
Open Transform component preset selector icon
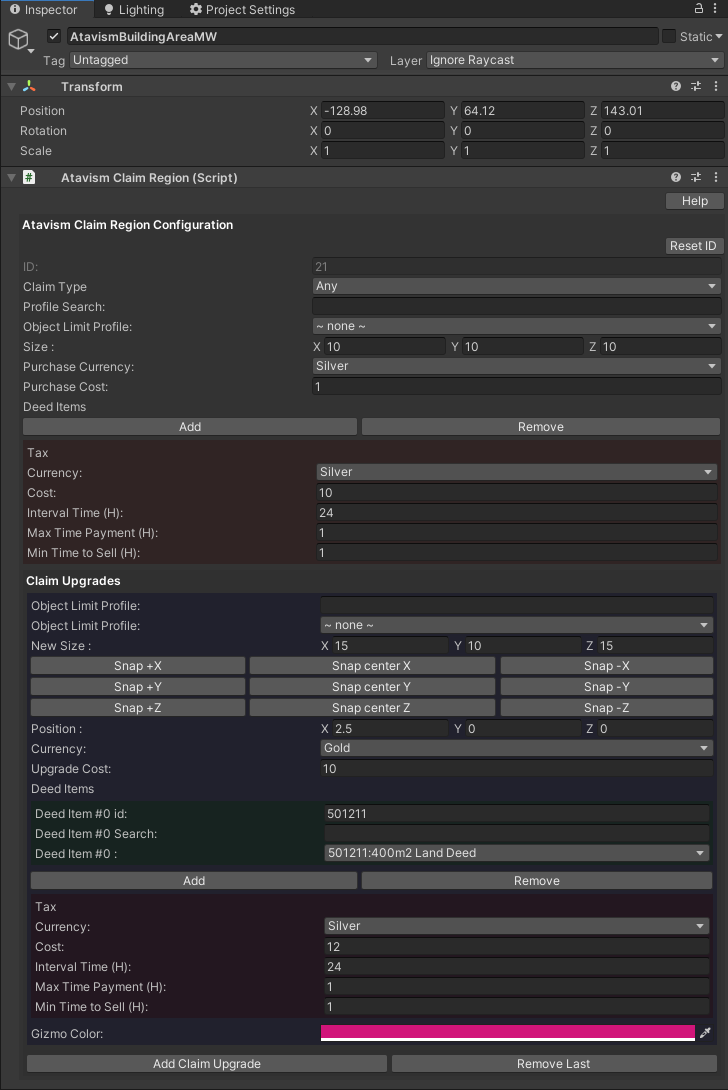[x=696, y=87]
